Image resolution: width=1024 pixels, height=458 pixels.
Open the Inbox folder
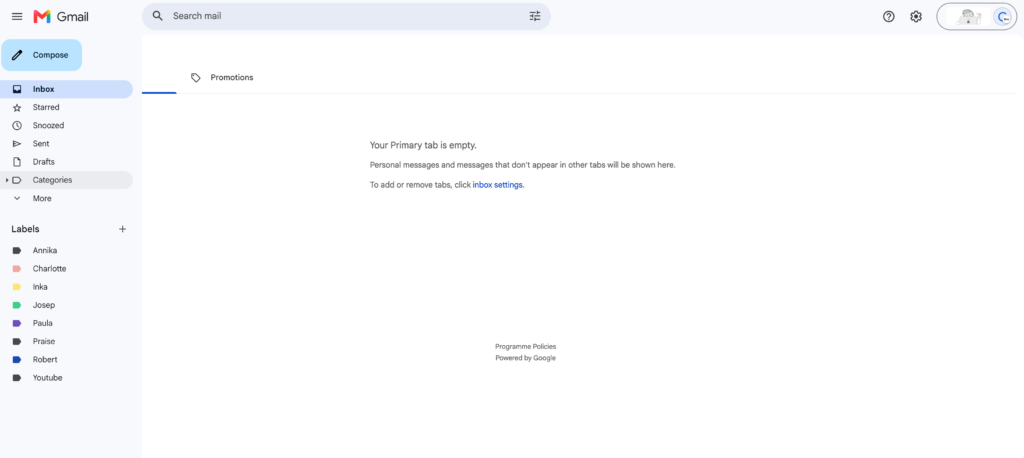[x=66, y=89]
